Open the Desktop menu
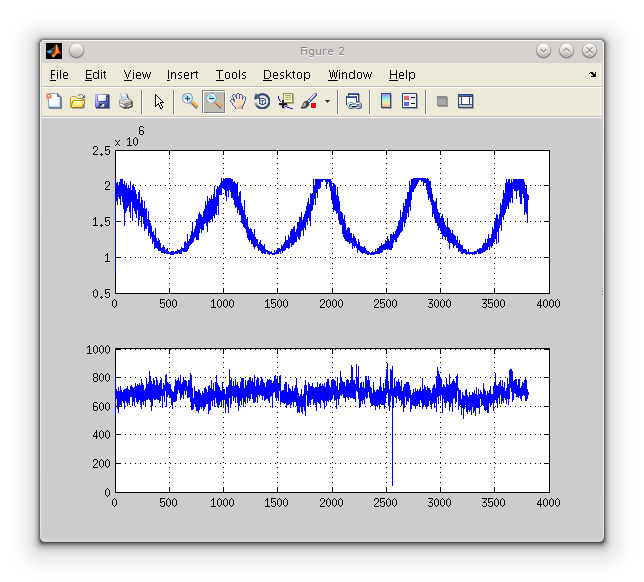The width and height of the screenshot is (644, 582). coord(287,75)
